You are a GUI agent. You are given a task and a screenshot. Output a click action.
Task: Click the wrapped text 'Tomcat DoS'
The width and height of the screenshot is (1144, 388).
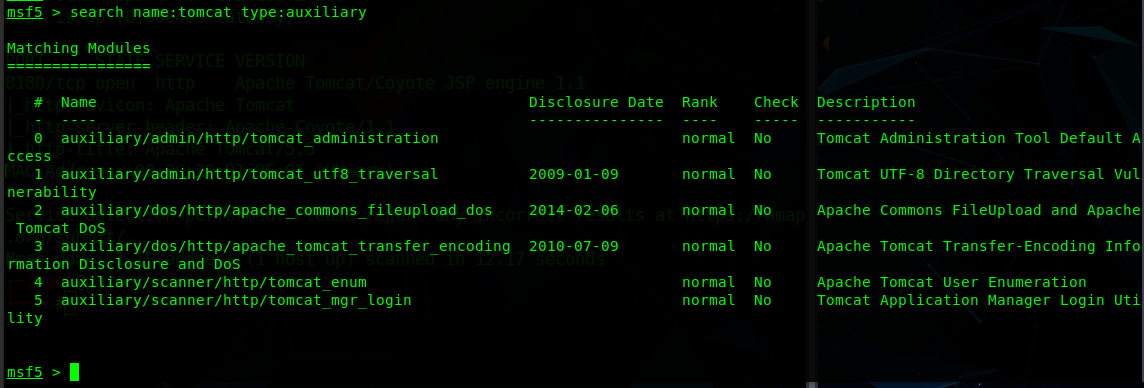pos(61,228)
